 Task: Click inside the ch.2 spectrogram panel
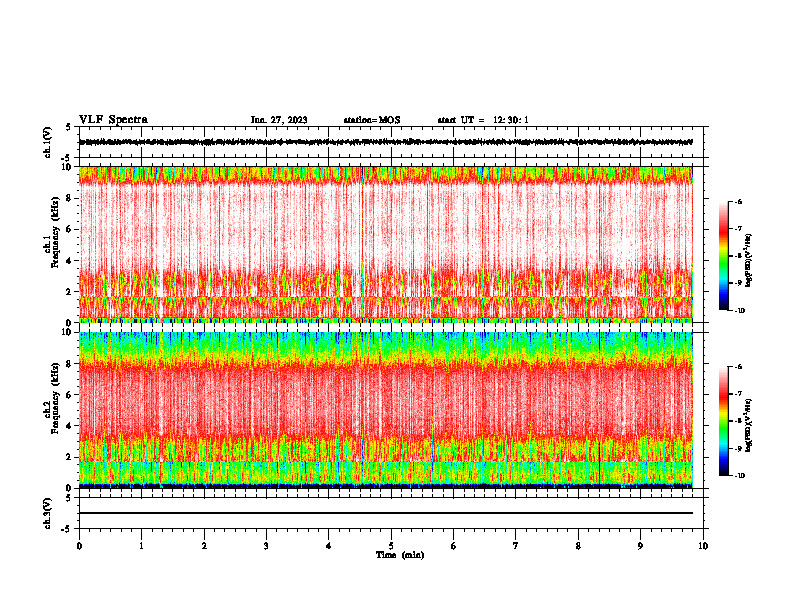[x=385, y=410]
